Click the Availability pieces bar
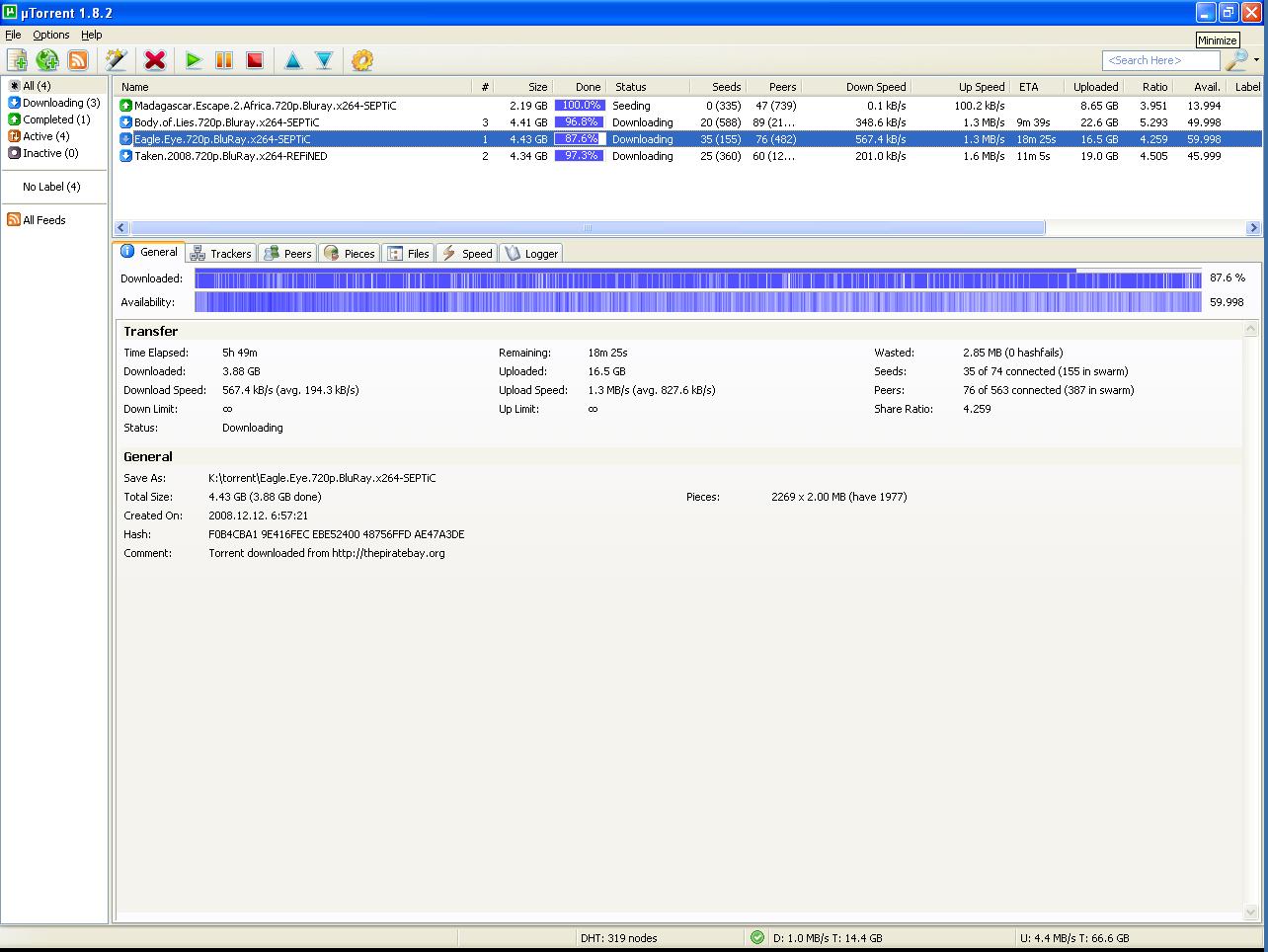 pos(698,302)
